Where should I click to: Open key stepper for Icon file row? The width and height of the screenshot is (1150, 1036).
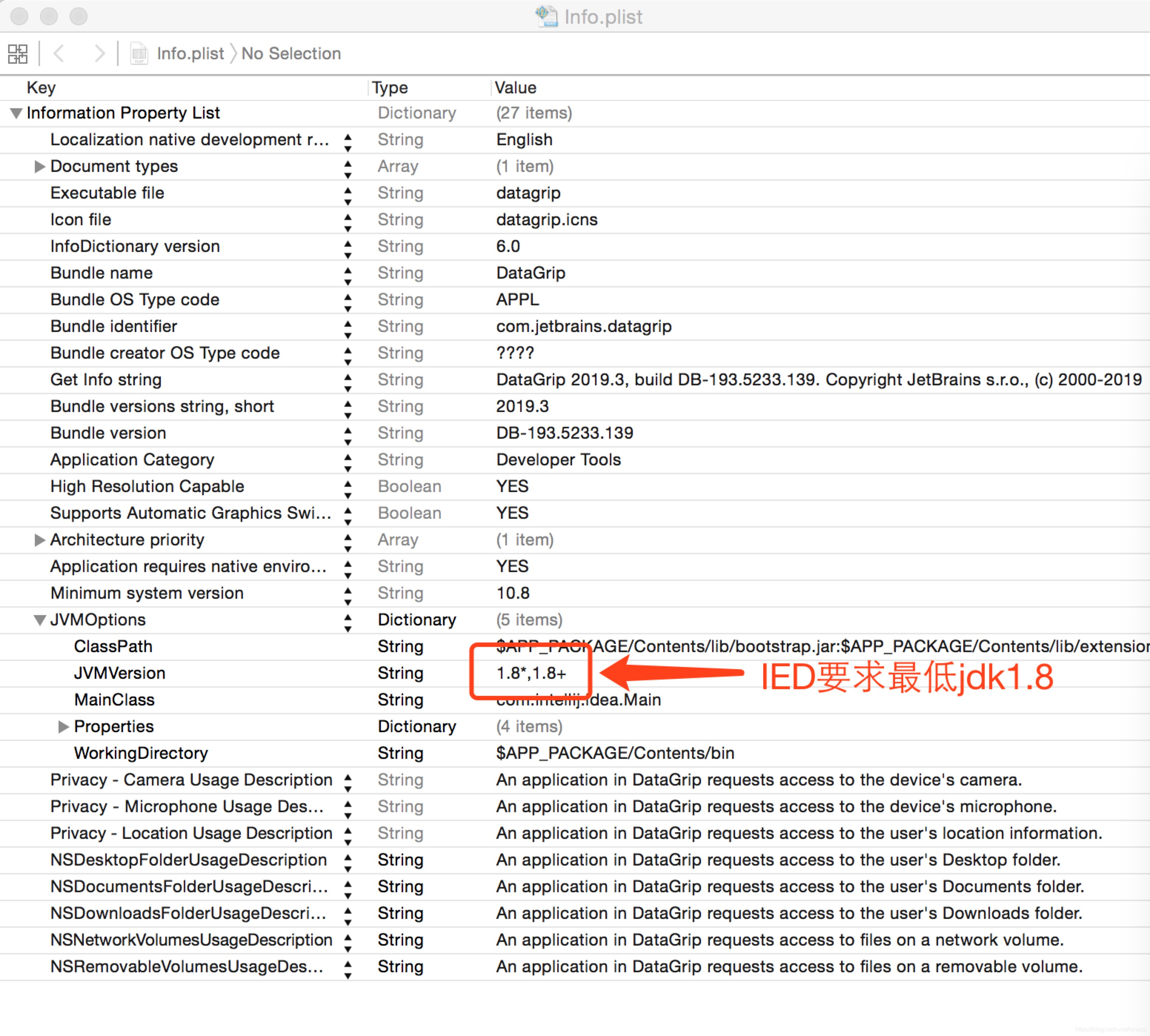click(x=348, y=223)
